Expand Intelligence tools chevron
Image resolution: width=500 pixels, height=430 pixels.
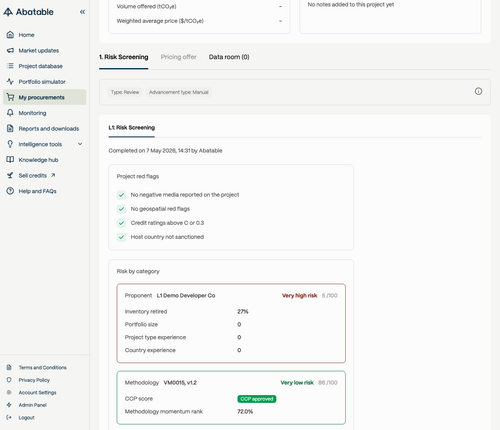[80, 144]
